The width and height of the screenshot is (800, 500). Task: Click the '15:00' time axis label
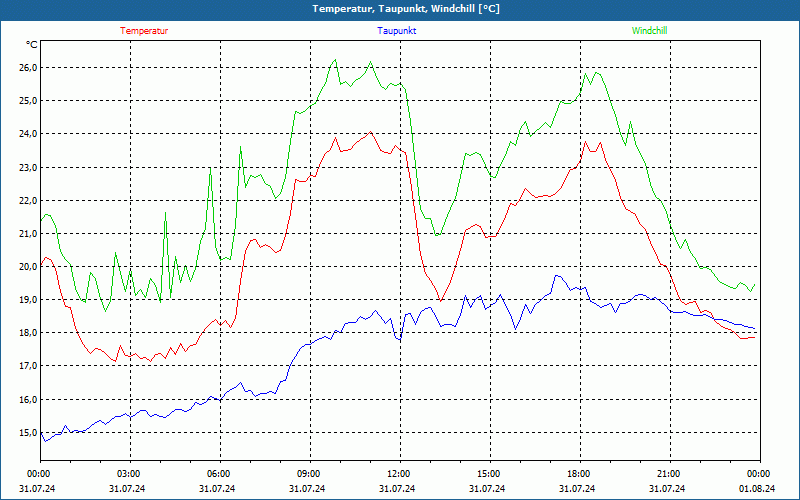click(490, 474)
